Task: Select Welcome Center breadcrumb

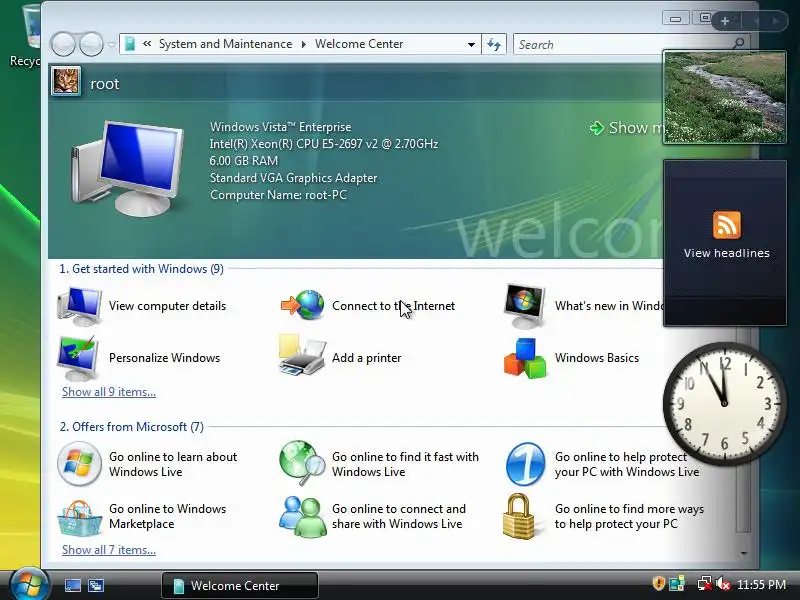Action: click(x=359, y=44)
